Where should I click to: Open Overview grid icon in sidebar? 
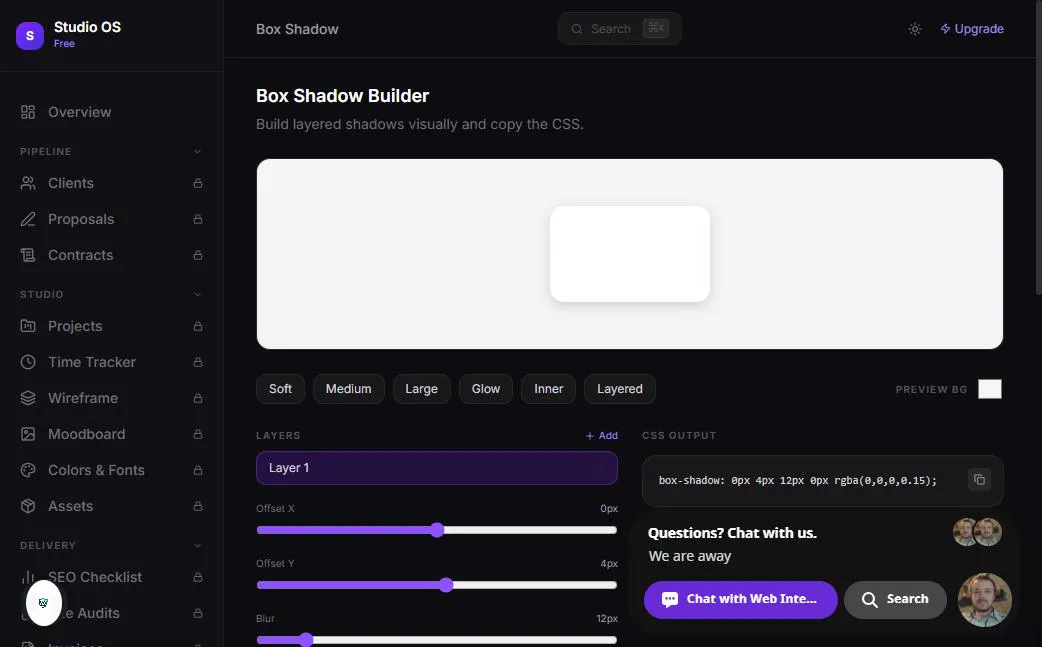coord(28,112)
